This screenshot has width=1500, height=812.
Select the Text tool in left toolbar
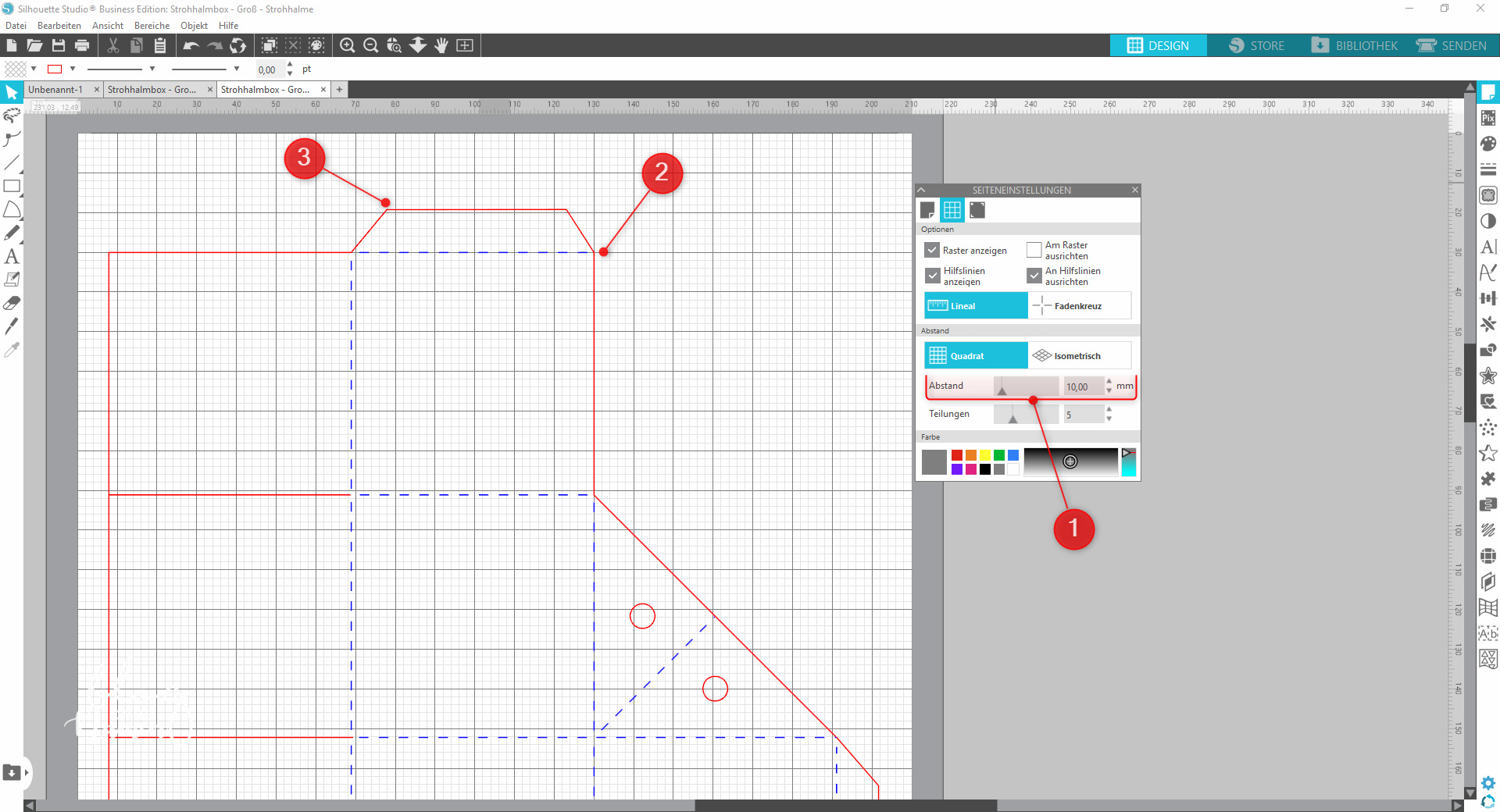[x=12, y=256]
